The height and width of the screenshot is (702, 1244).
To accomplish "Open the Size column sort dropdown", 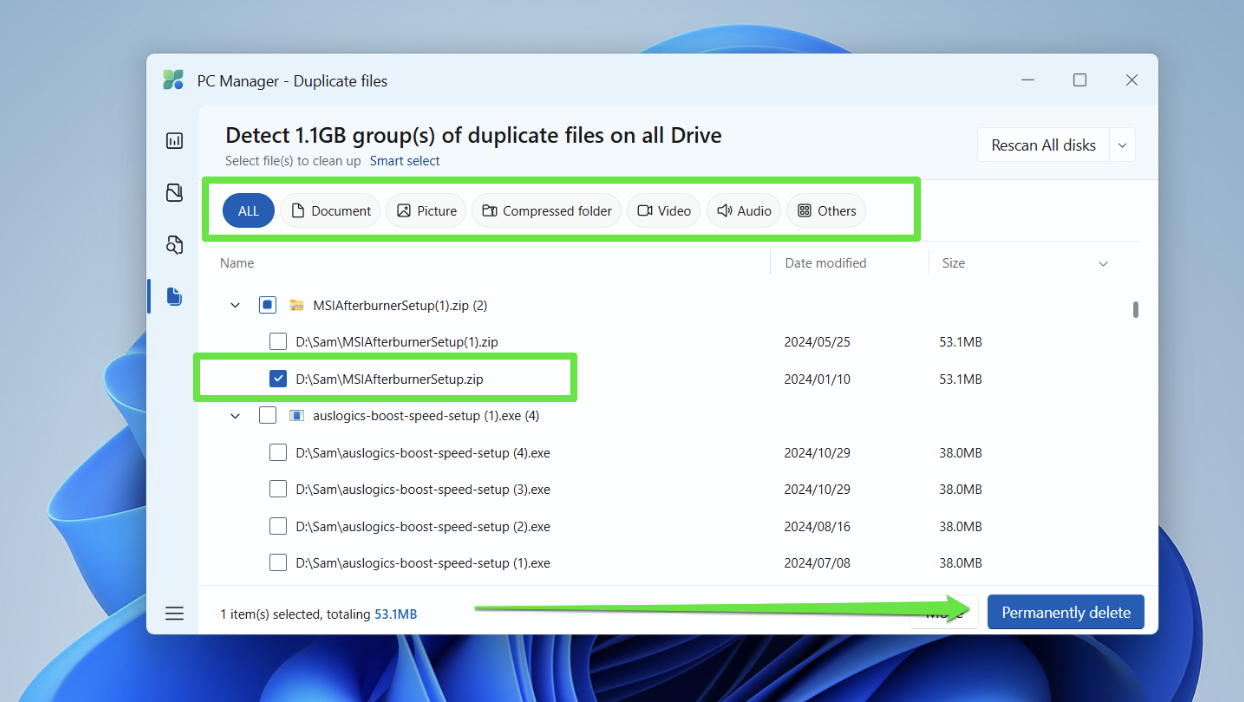I will coord(1103,262).
